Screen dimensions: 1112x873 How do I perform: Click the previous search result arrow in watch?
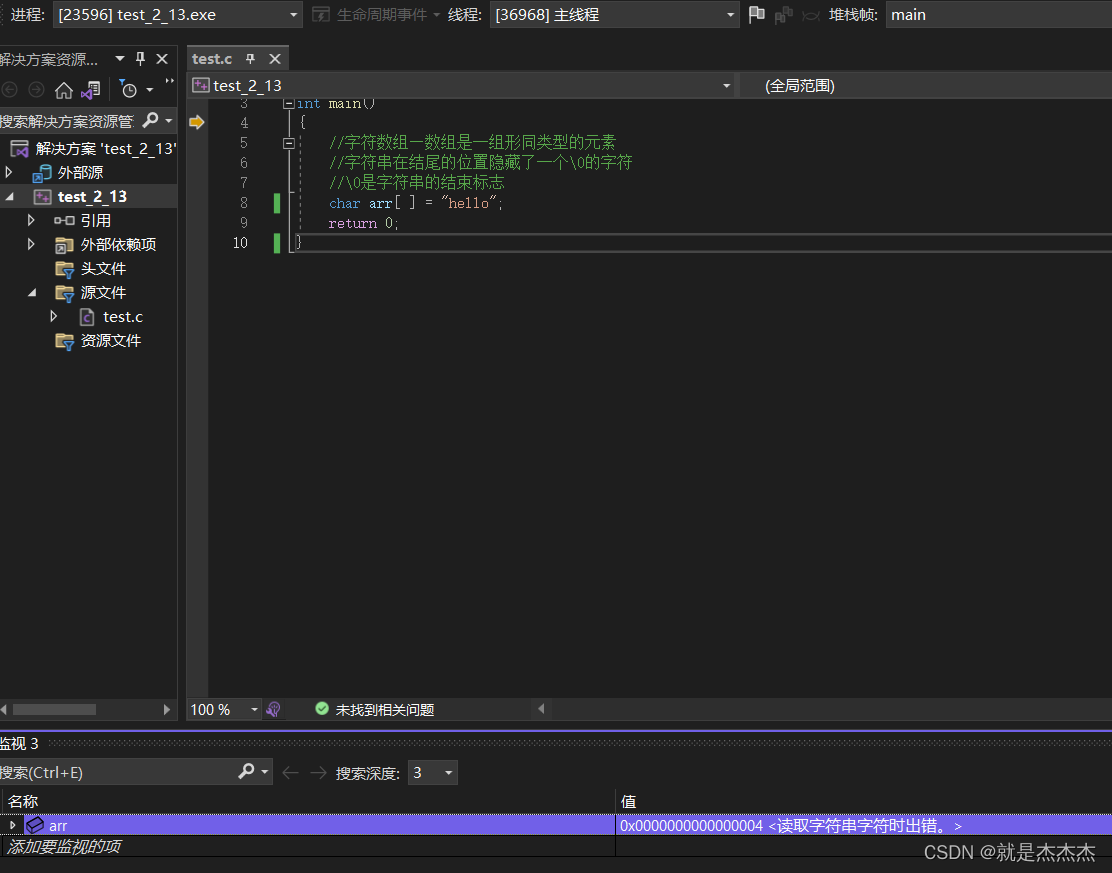[290, 773]
